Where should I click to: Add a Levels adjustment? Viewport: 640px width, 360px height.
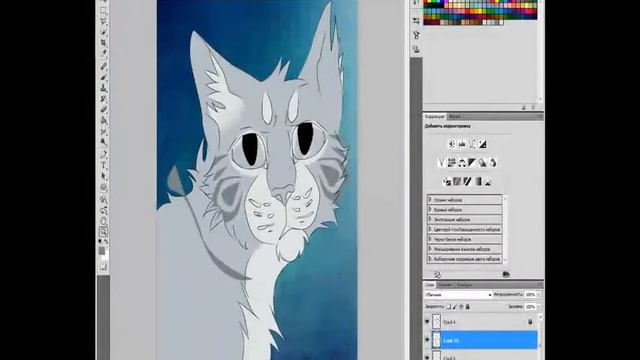click(462, 144)
